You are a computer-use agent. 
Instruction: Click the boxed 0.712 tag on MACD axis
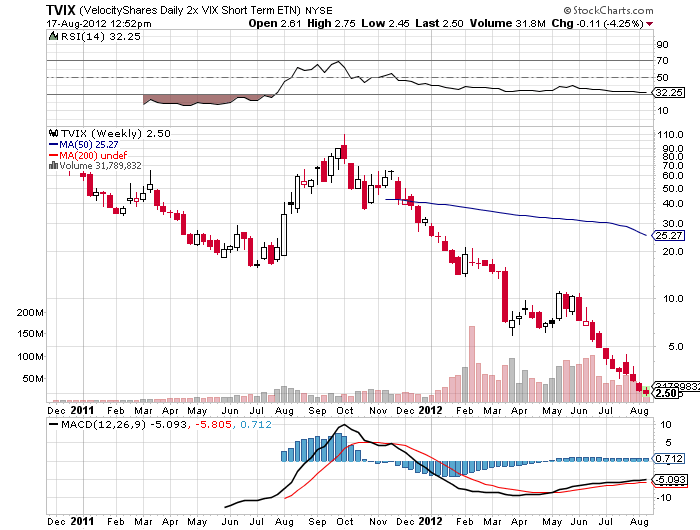(669, 459)
